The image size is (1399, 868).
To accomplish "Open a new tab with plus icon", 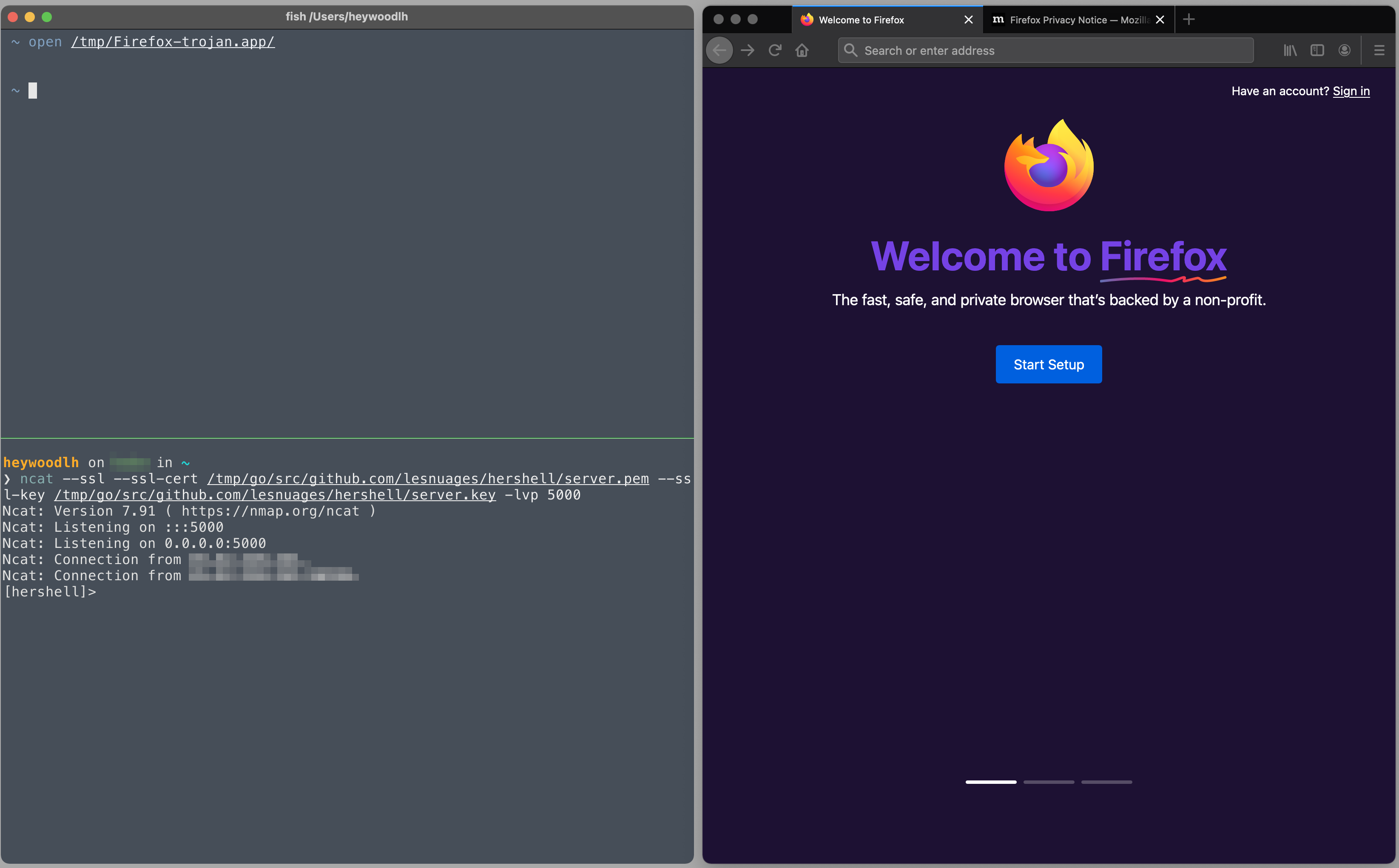I will click(1189, 20).
